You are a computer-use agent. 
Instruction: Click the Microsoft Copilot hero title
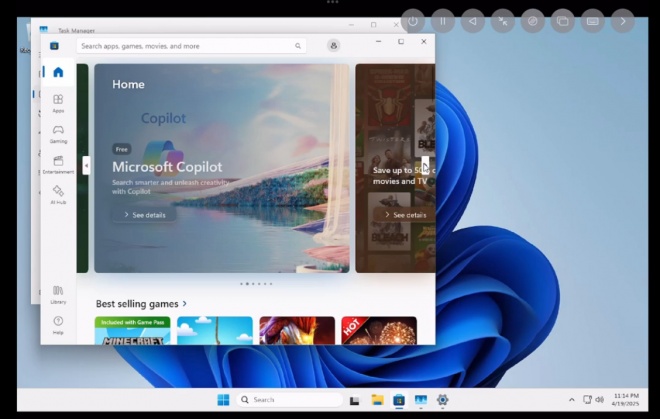coord(167,167)
